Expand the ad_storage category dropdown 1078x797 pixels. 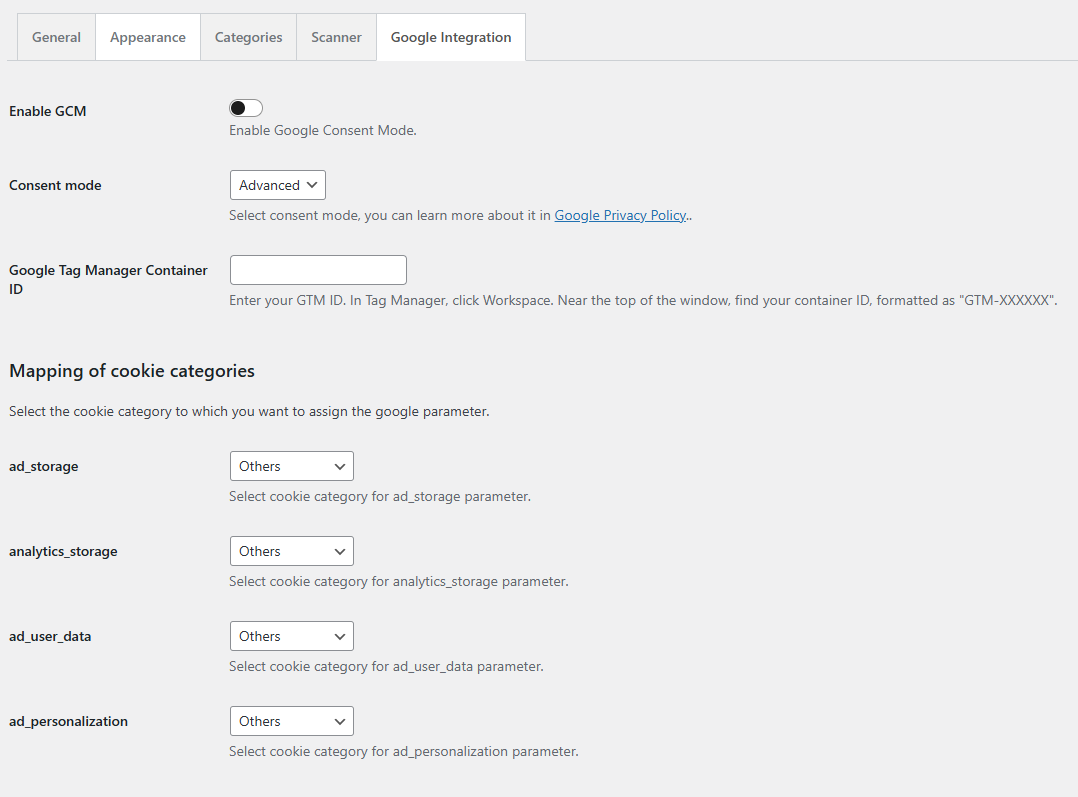click(291, 465)
